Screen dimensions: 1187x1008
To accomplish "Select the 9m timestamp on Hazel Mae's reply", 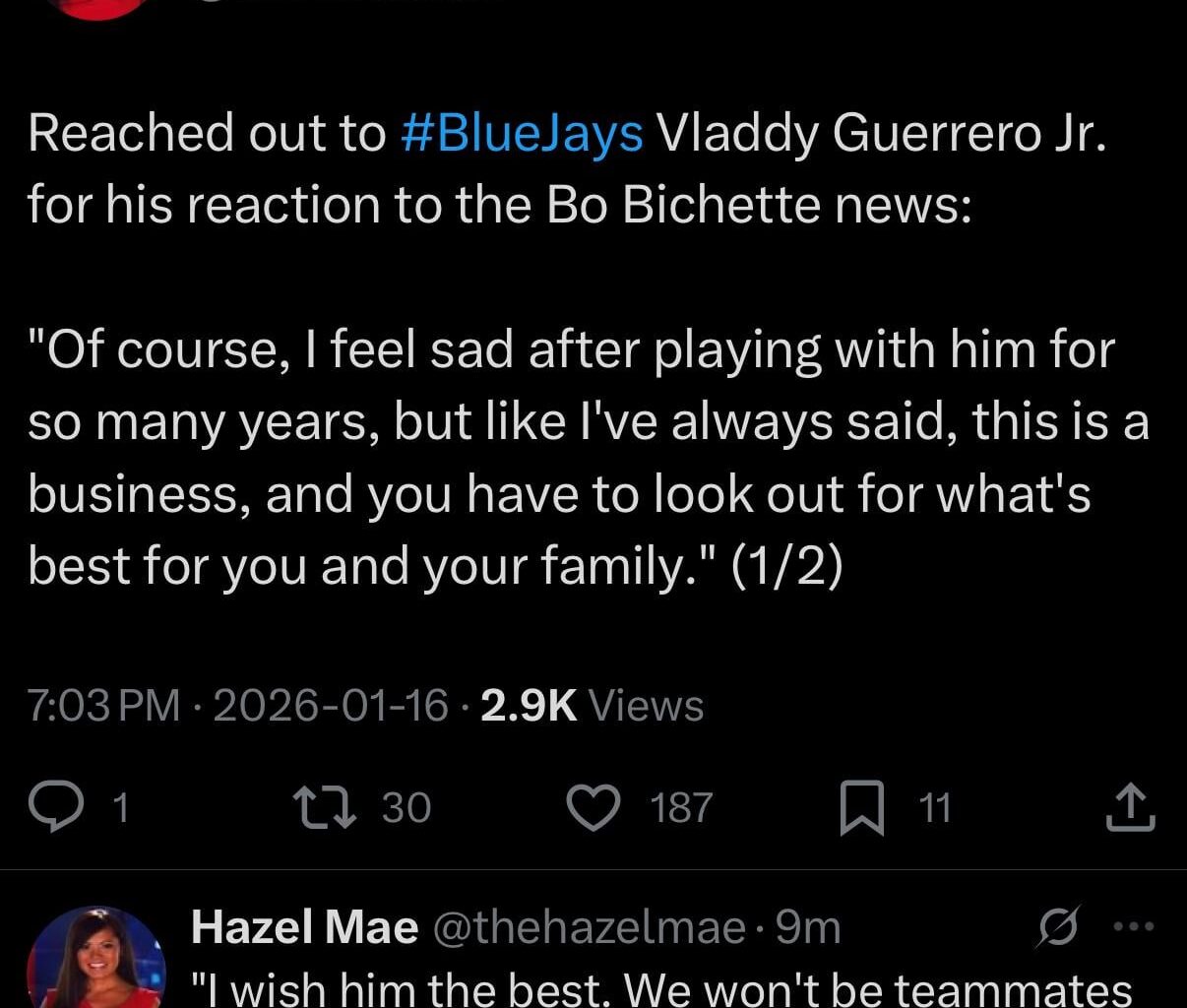I will pyautogui.click(x=809, y=925).
